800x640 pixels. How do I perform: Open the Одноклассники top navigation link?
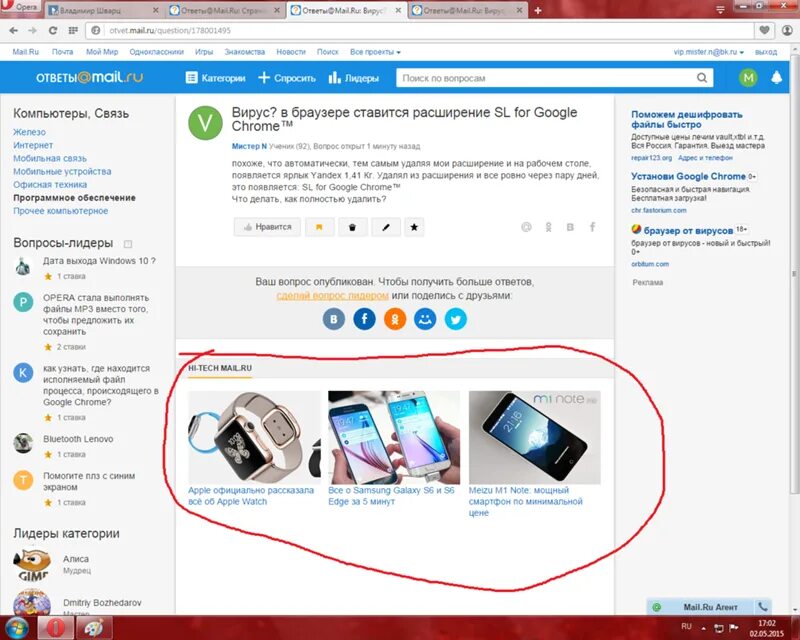coord(156,52)
